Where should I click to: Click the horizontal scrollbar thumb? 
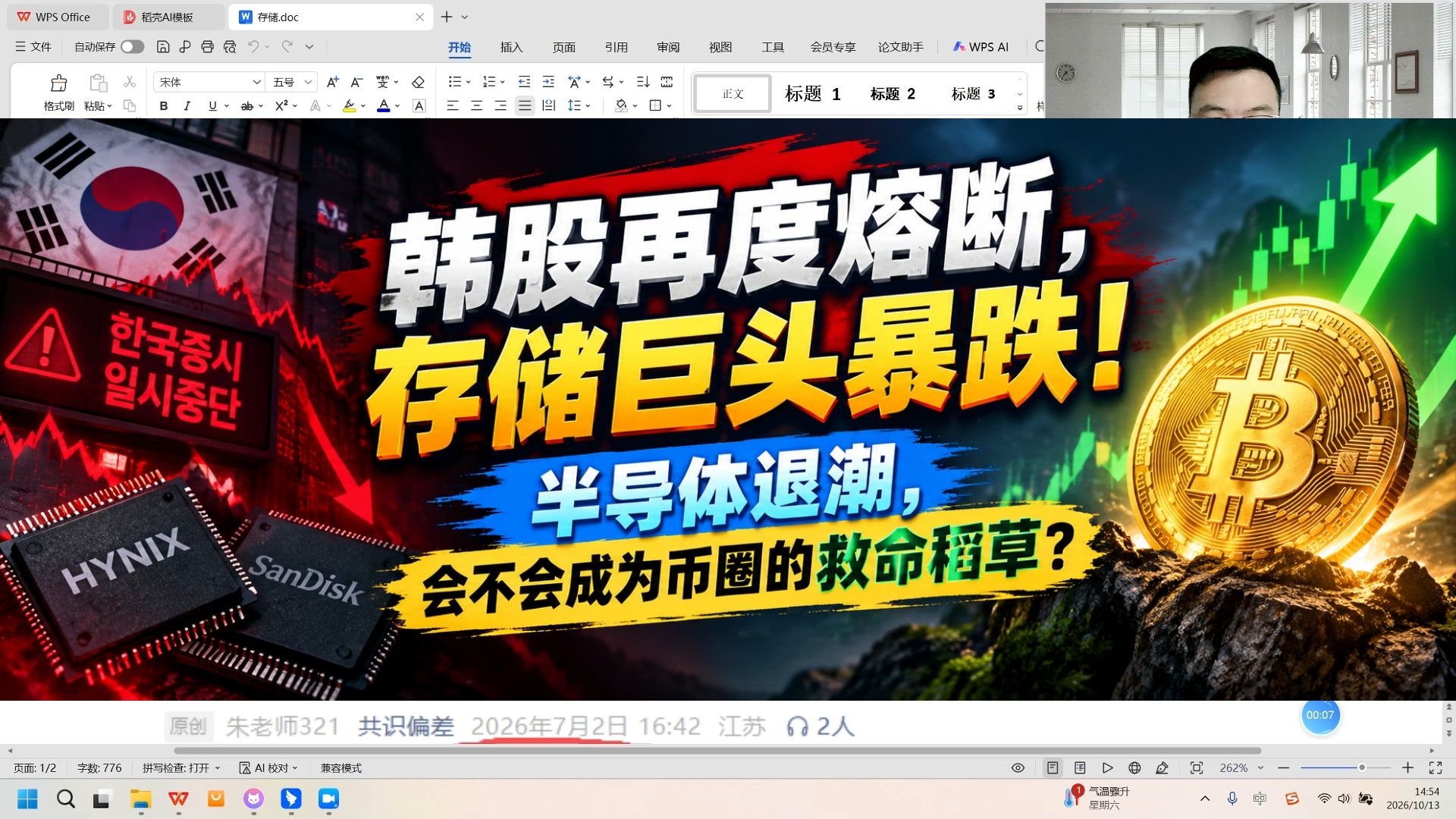(717, 751)
